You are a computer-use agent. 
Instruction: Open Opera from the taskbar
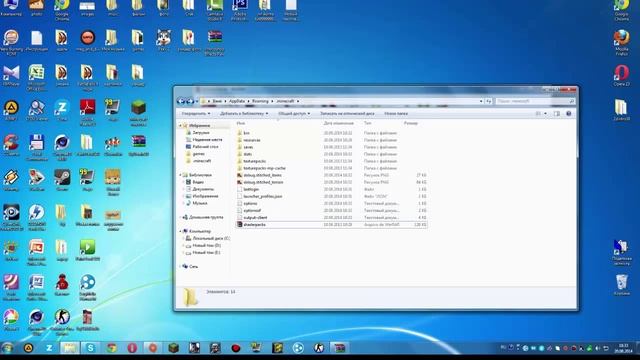point(132,348)
